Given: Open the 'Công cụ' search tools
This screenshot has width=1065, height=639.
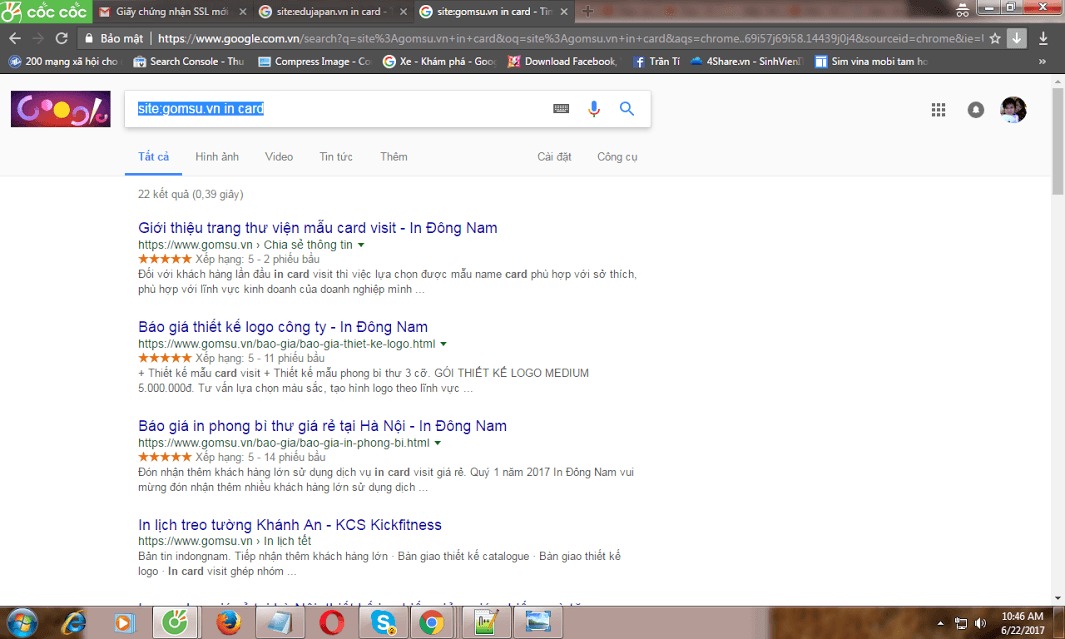Looking at the screenshot, I should point(617,157).
